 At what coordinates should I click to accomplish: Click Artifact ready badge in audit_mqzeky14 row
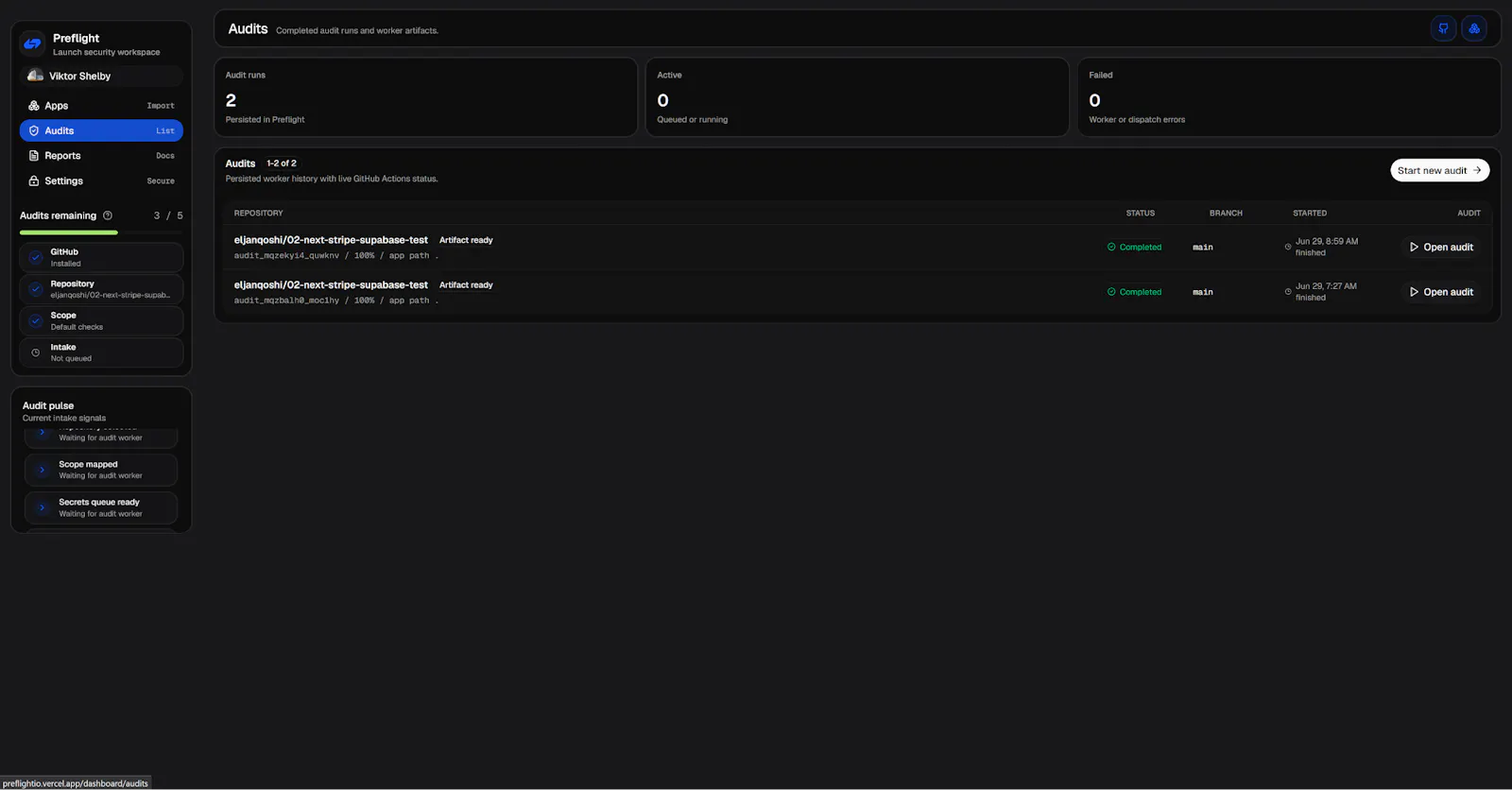coord(466,240)
